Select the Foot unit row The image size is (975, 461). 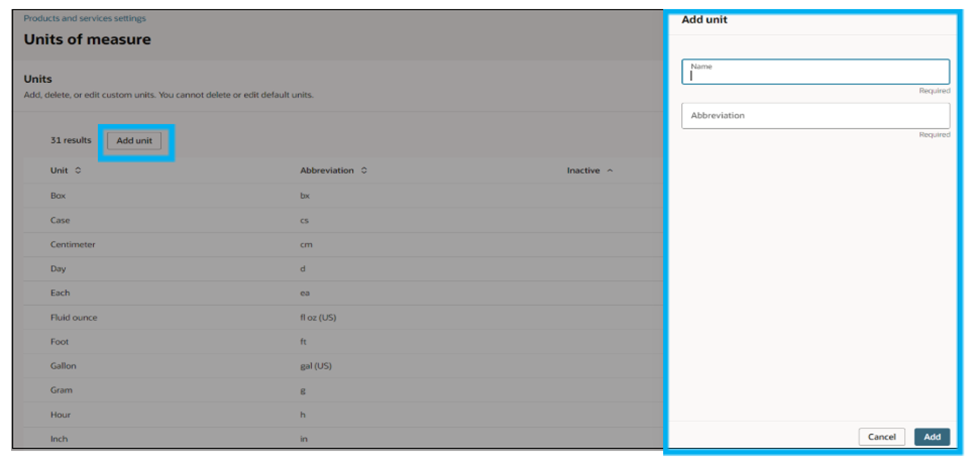click(343, 342)
